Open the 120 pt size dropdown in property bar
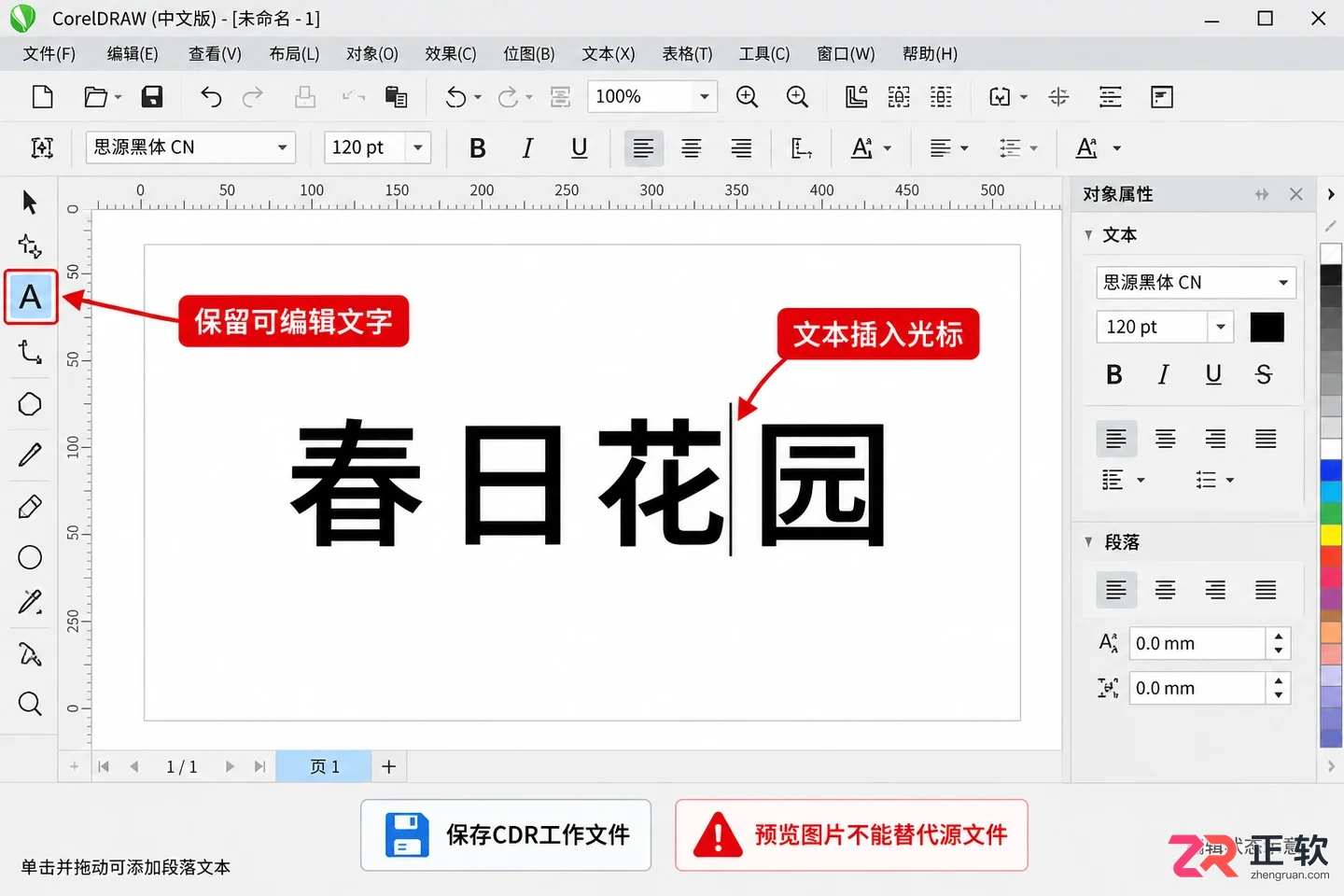The image size is (1344, 896). pos(418,147)
